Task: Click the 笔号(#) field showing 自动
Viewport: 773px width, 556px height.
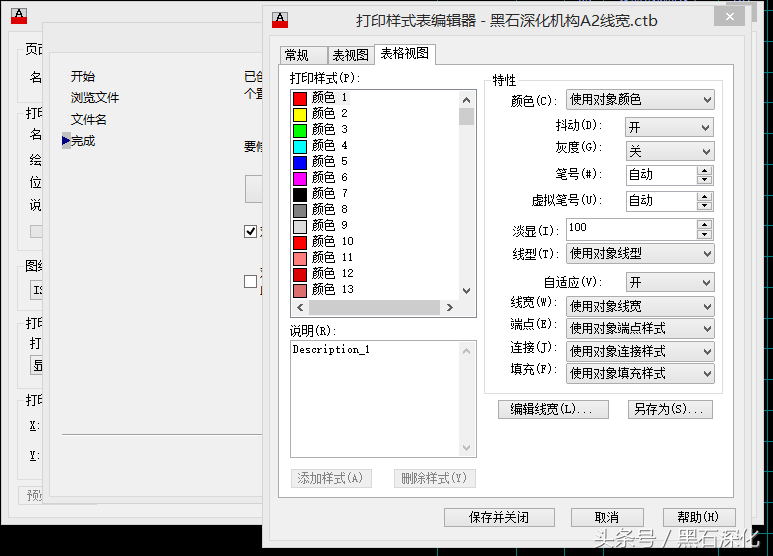Action: (x=661, y=175)
